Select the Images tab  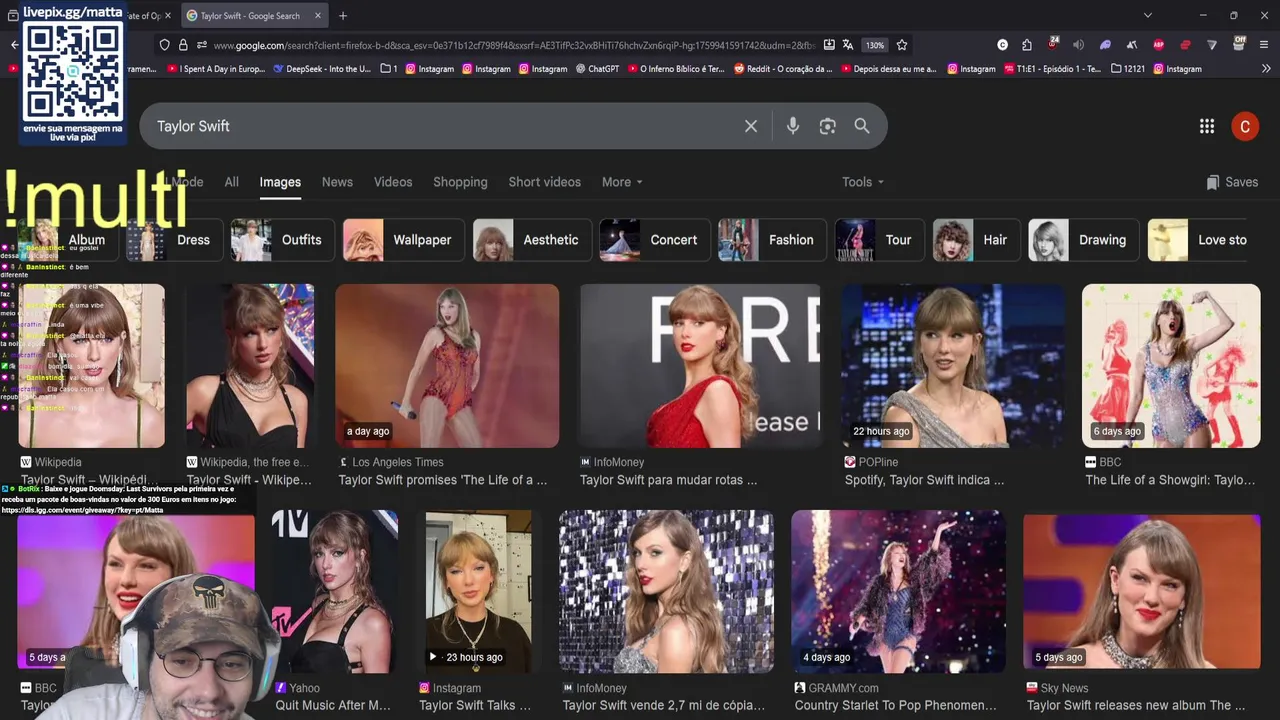coord(280,182)
